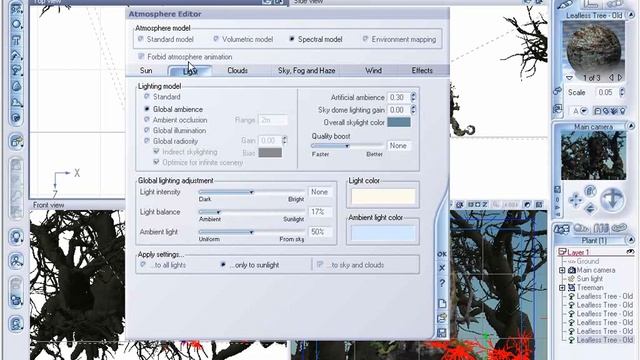This screenshot has width=640, height=360.
Task: Click the light bulb icon right of A dropdown
Action: tap(622, 111)
